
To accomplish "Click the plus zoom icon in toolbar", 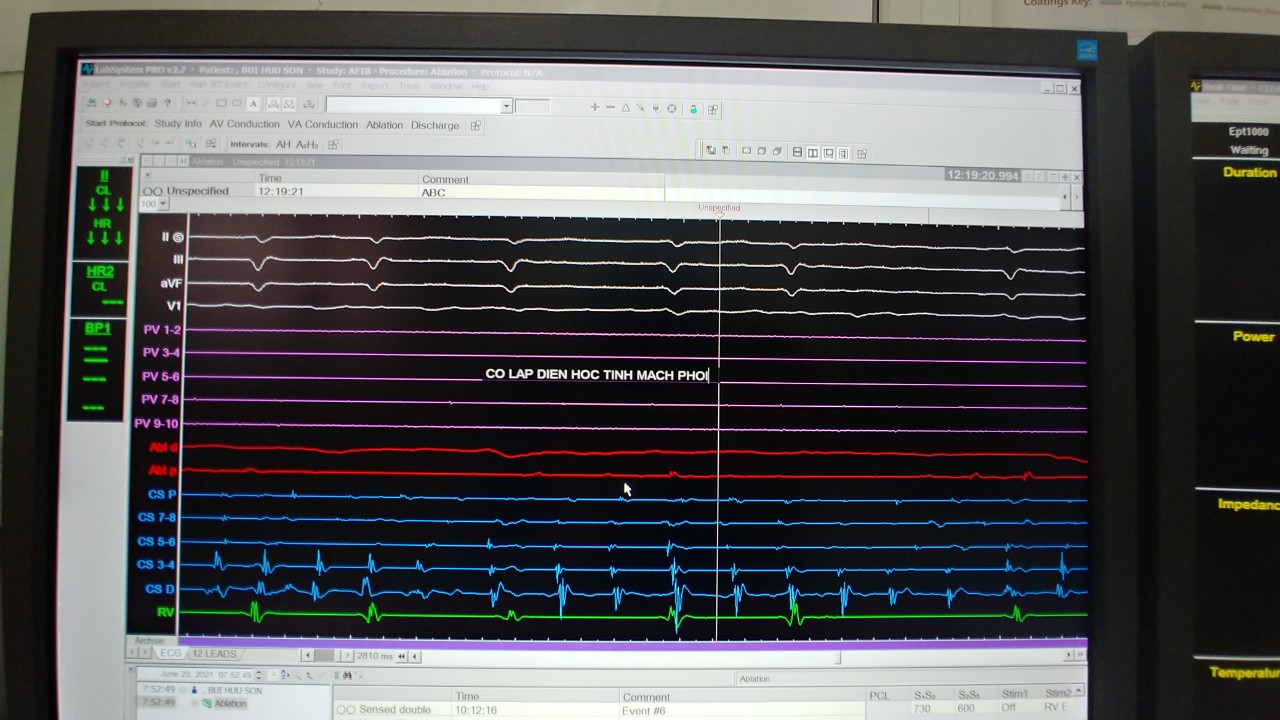I will (595, 108).
